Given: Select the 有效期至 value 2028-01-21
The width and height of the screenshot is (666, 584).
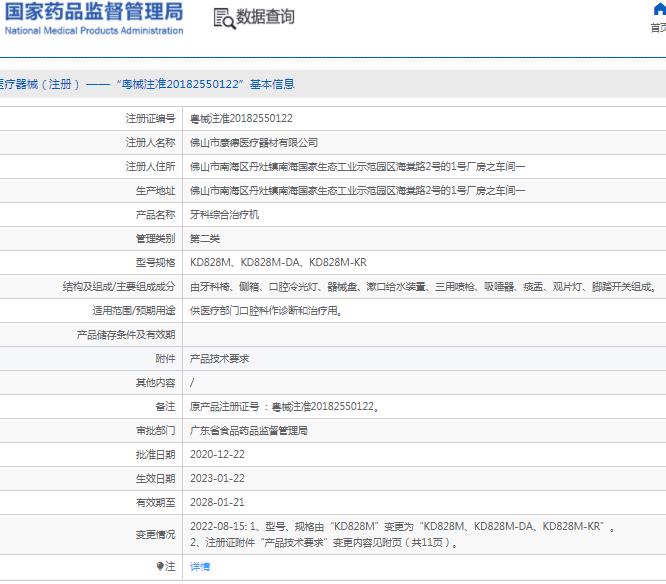Looking at the screenshot, I should pos(217,502).
